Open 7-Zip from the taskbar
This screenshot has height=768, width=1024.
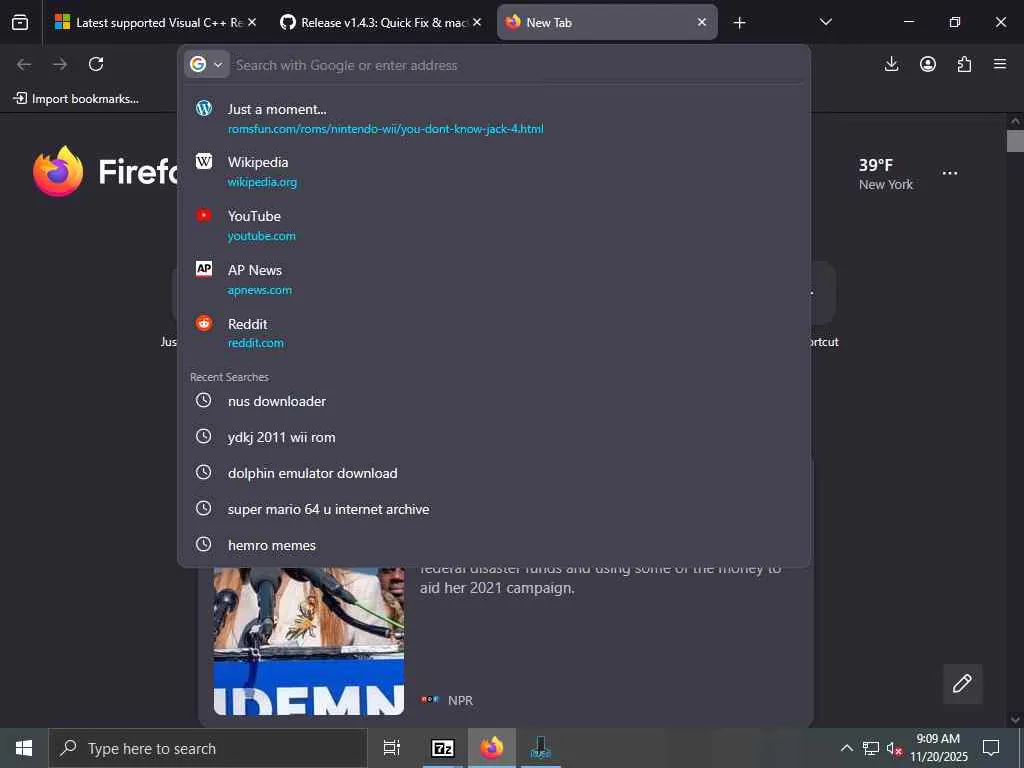pos(443,748)
